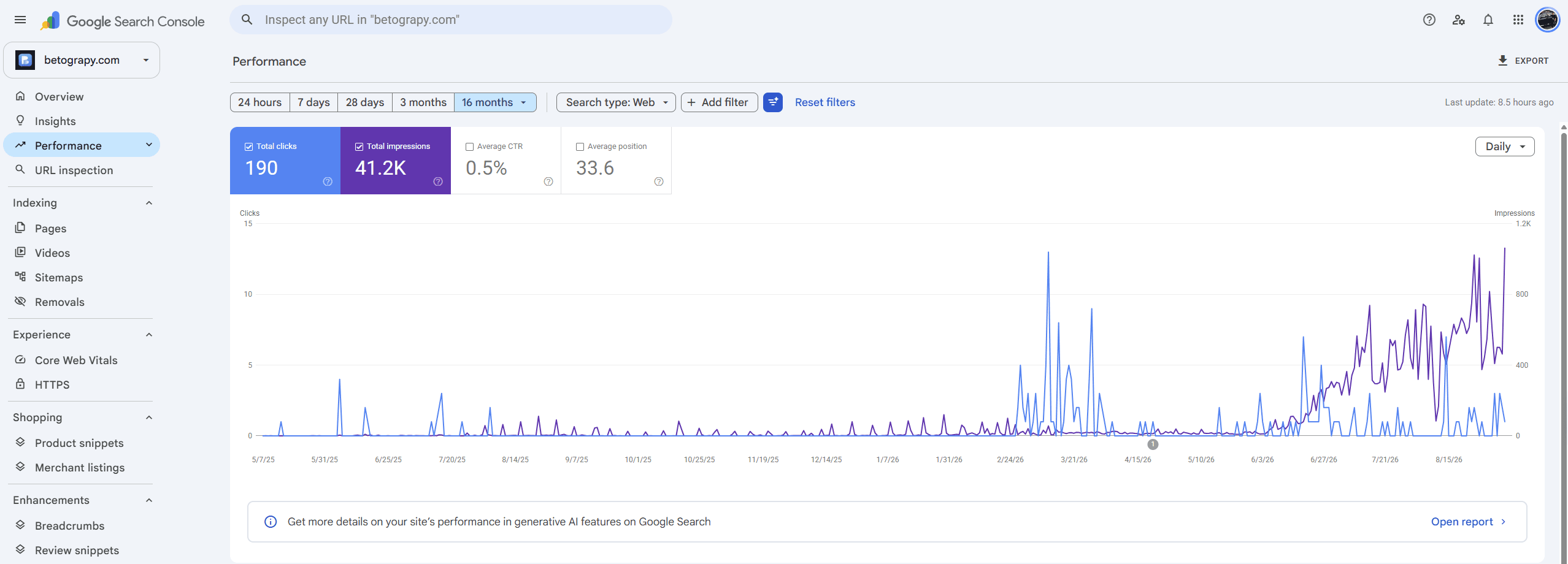
Task: Open URL inspection in the sidebar
Action: (x=82, y=170)
